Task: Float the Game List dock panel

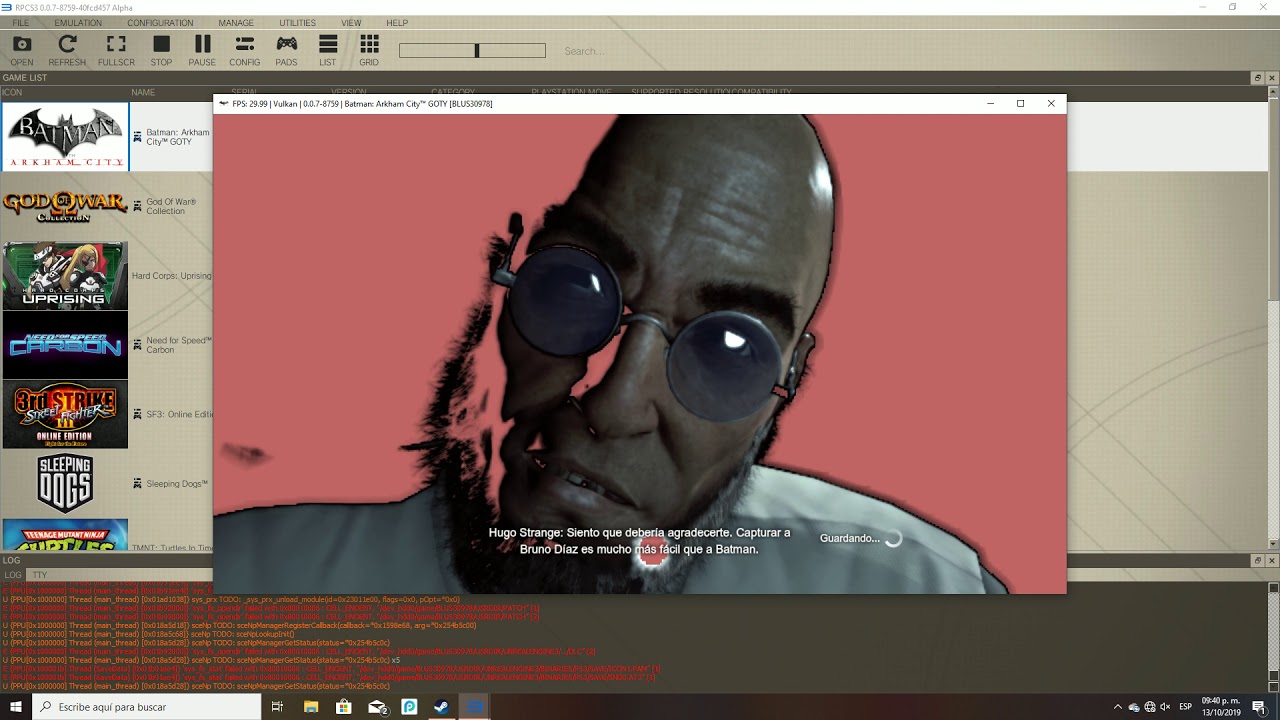Action: [1258, 78]
